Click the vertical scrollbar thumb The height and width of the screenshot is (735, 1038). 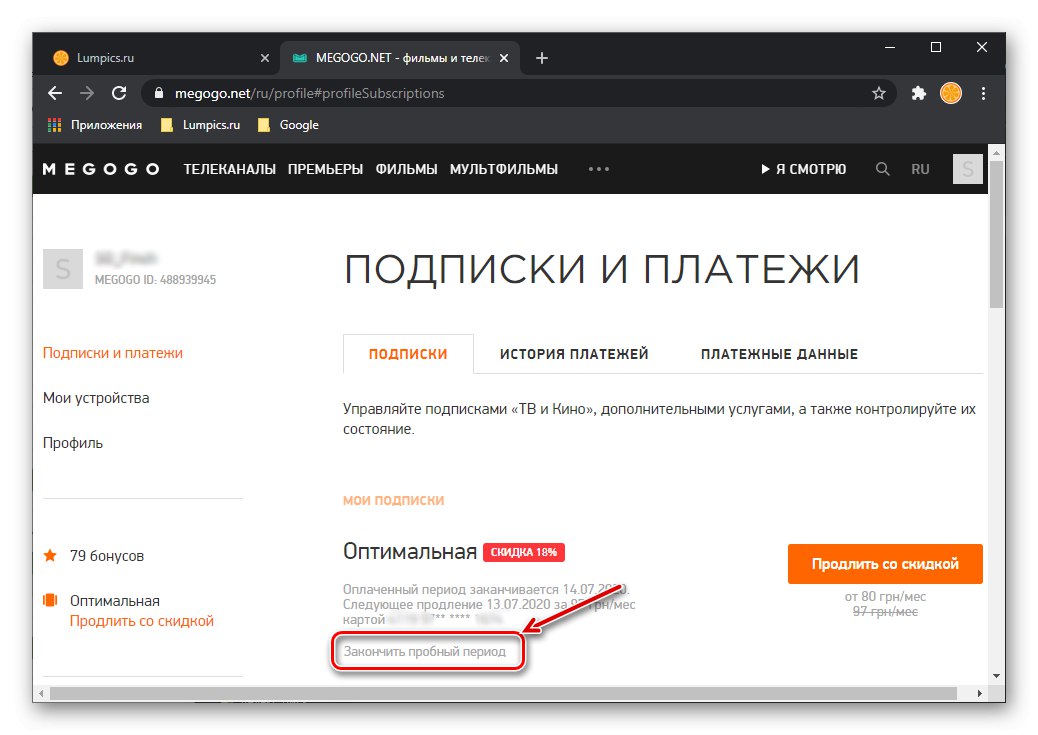pos(996,233)
